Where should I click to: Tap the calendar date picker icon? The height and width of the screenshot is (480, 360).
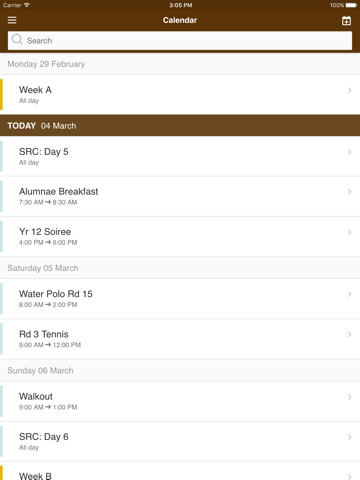click(346, 21)
